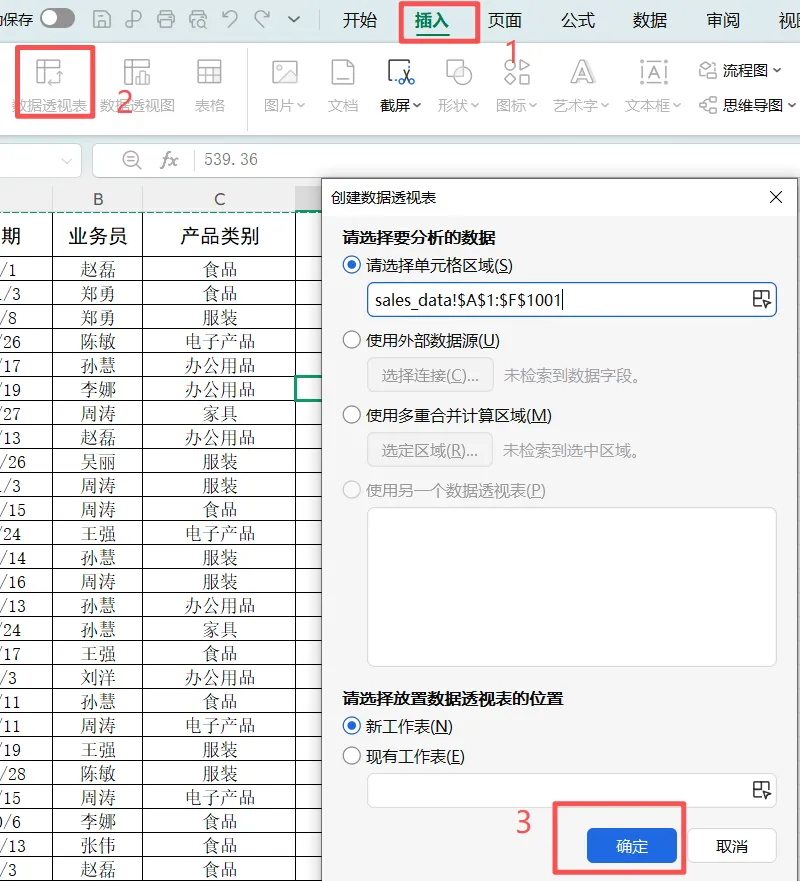Click the Undo arrow icon
This screenshot has height=881, width=800.
coord(230,19)
